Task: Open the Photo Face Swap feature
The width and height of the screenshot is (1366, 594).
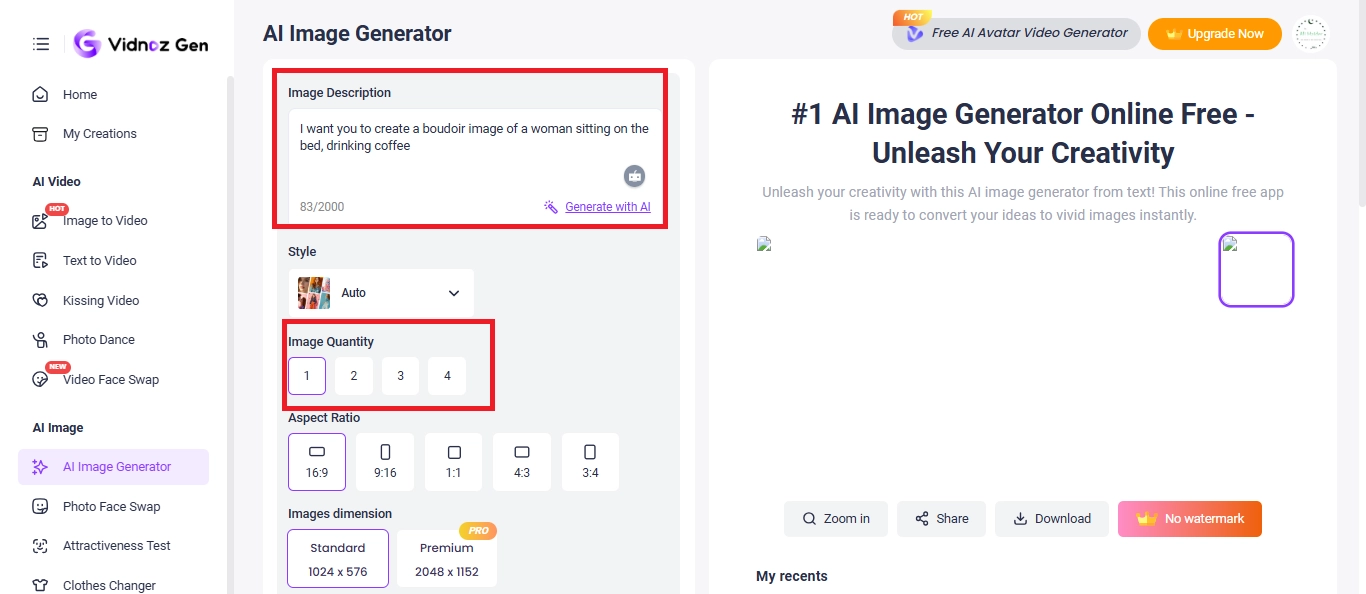Action: [x=109, y=506]
